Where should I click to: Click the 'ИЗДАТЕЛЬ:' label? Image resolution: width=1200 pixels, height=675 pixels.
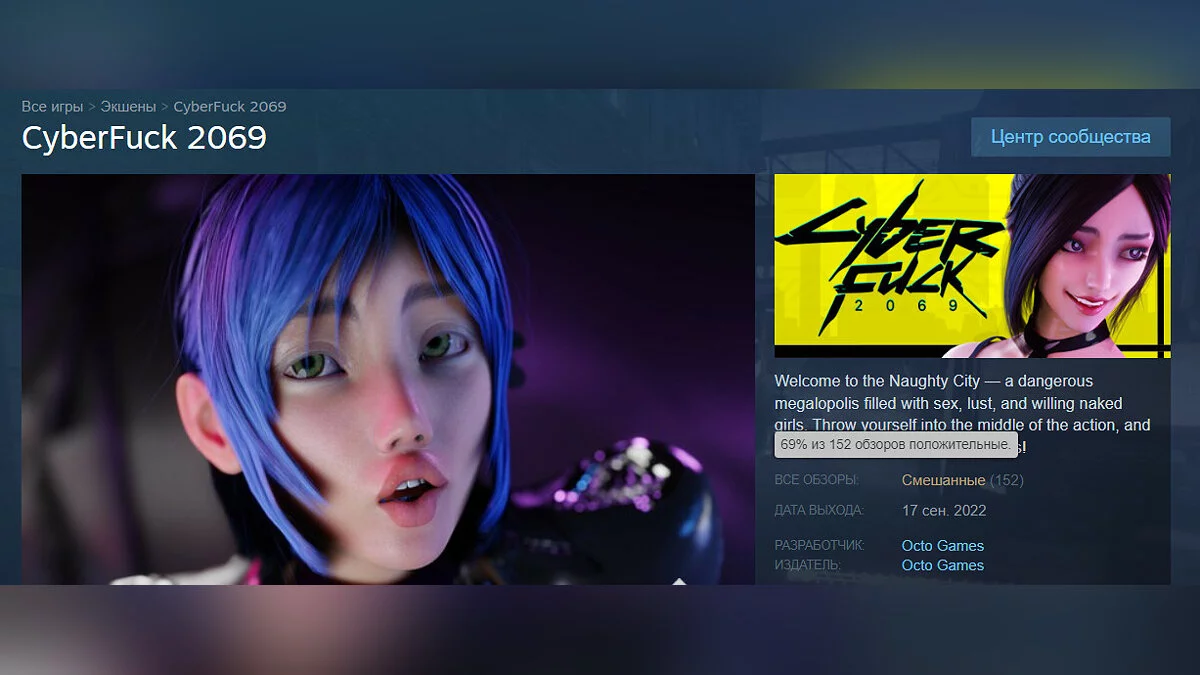point(807,565)
